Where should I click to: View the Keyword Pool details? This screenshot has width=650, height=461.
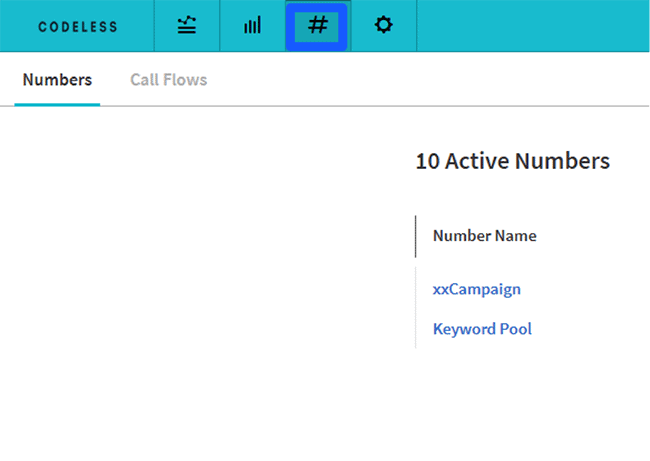[482, 329]
